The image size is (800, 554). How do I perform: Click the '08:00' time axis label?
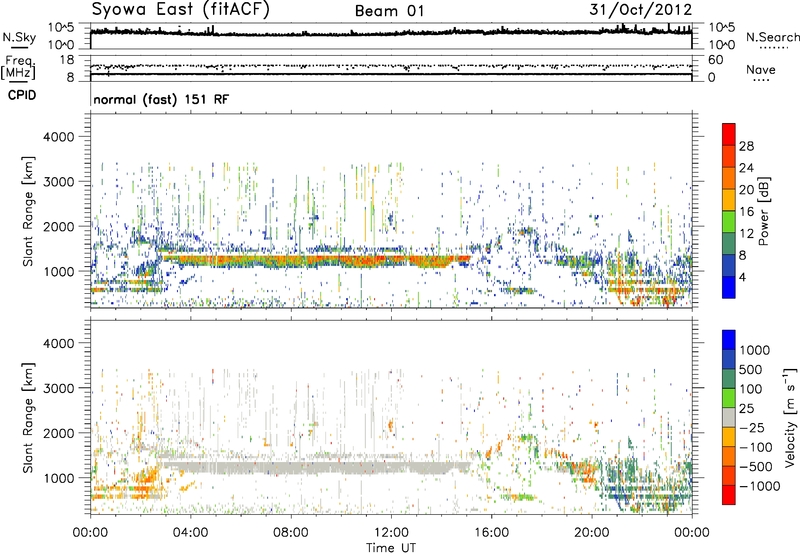pyautogui.click(x=290, y=533)
